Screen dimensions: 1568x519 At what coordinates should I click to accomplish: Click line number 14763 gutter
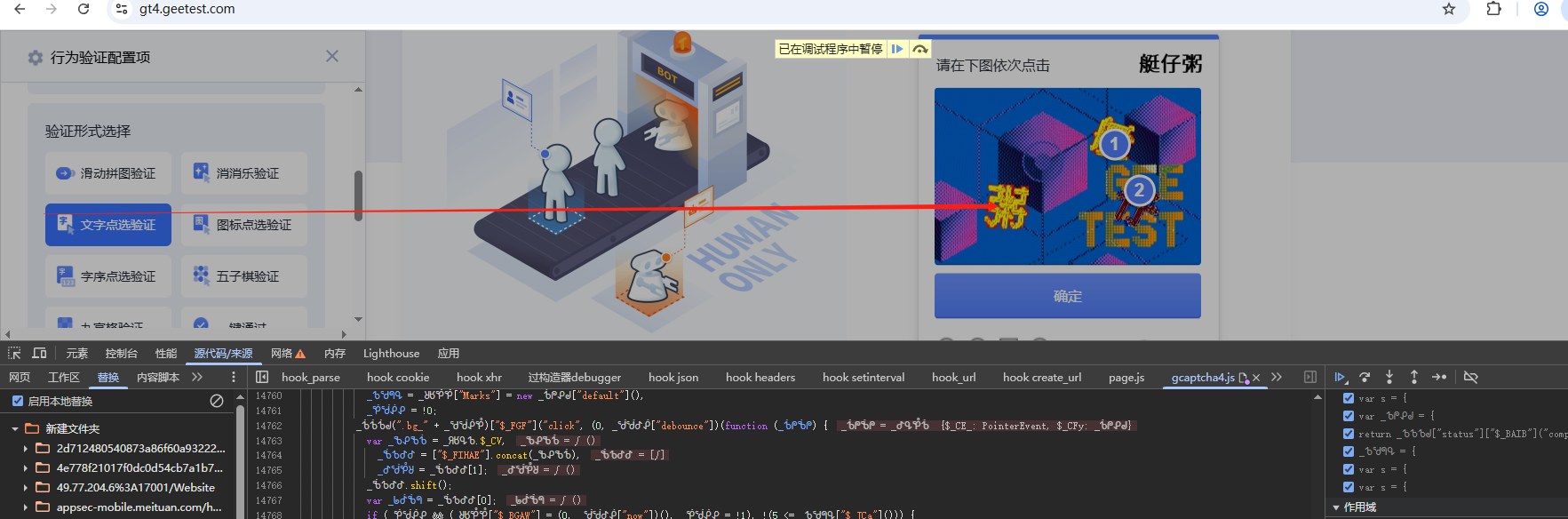point(269,441)
